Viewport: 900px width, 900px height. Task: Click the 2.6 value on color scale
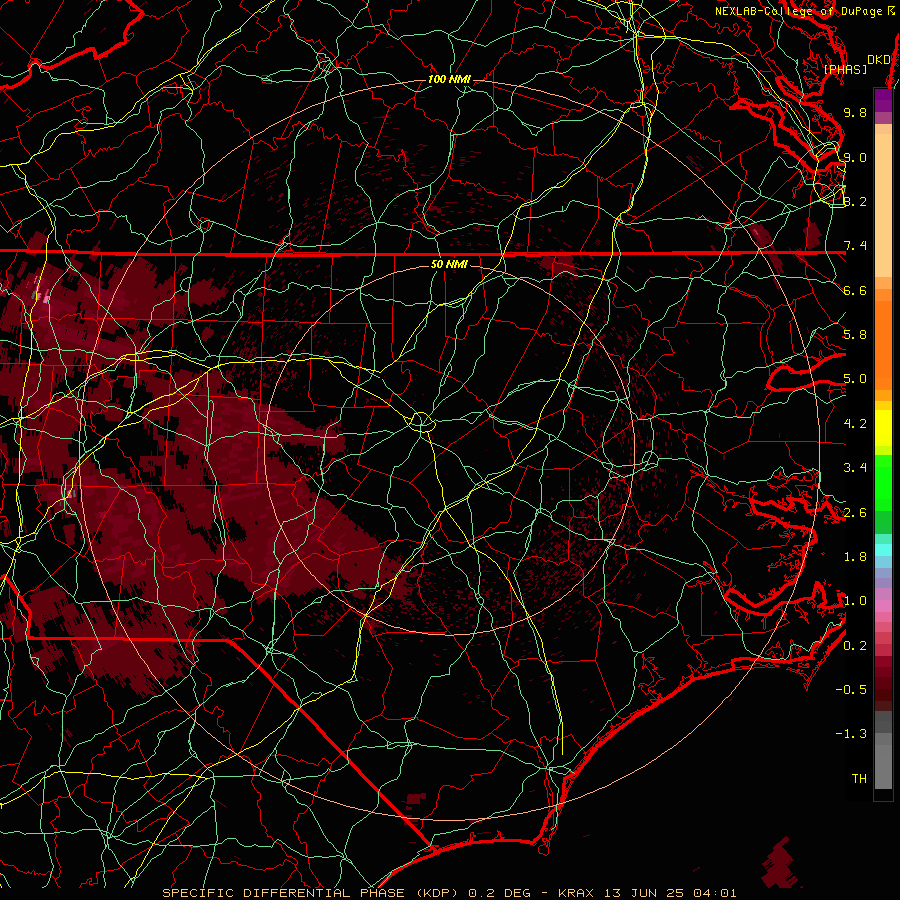(x=855, y=513)
